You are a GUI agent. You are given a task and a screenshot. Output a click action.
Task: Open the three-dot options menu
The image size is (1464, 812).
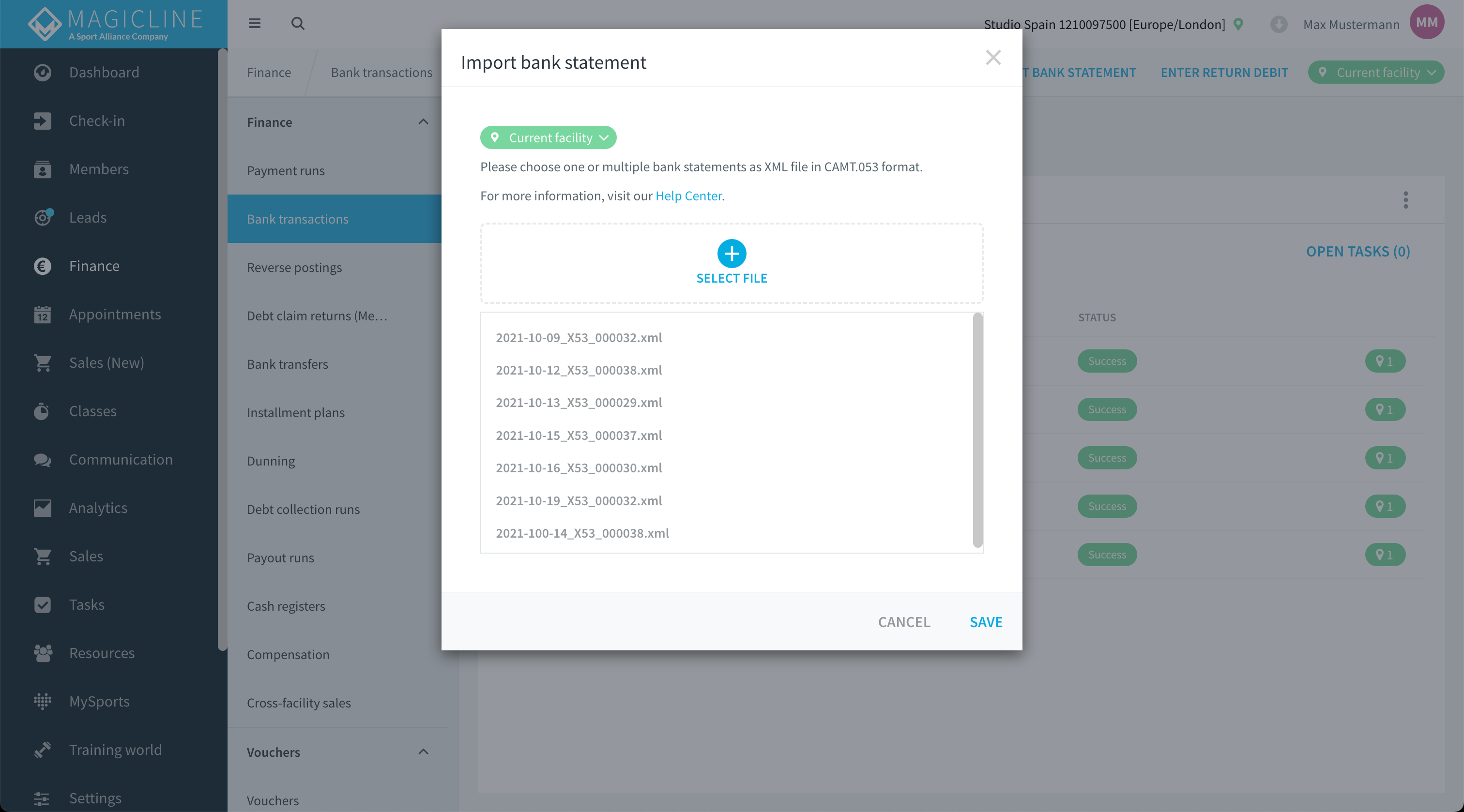coord(1405,199)
